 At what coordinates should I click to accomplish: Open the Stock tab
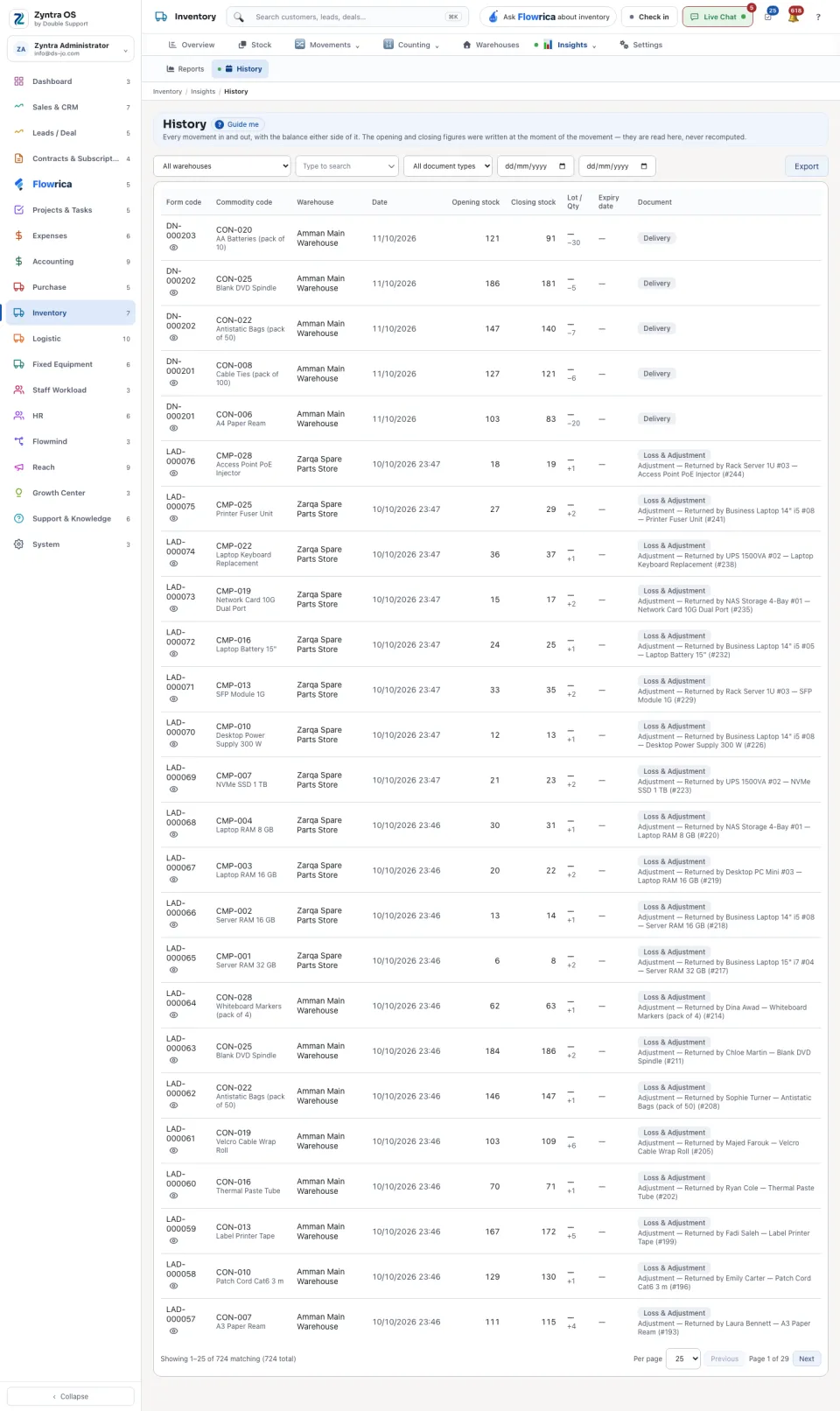(255, 45)
